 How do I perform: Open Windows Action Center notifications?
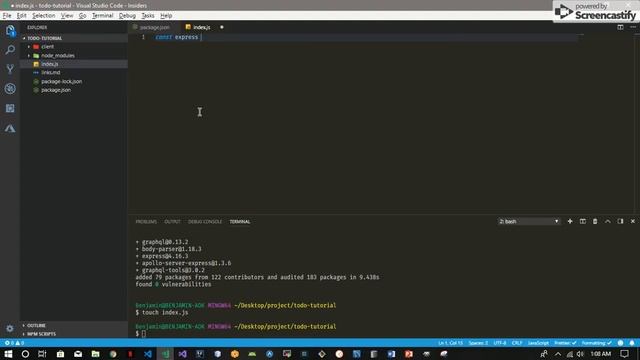(x=624, y=354)
